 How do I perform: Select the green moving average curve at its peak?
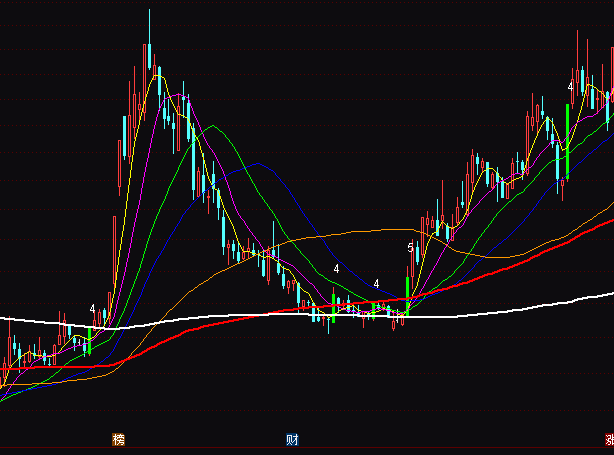209,127
